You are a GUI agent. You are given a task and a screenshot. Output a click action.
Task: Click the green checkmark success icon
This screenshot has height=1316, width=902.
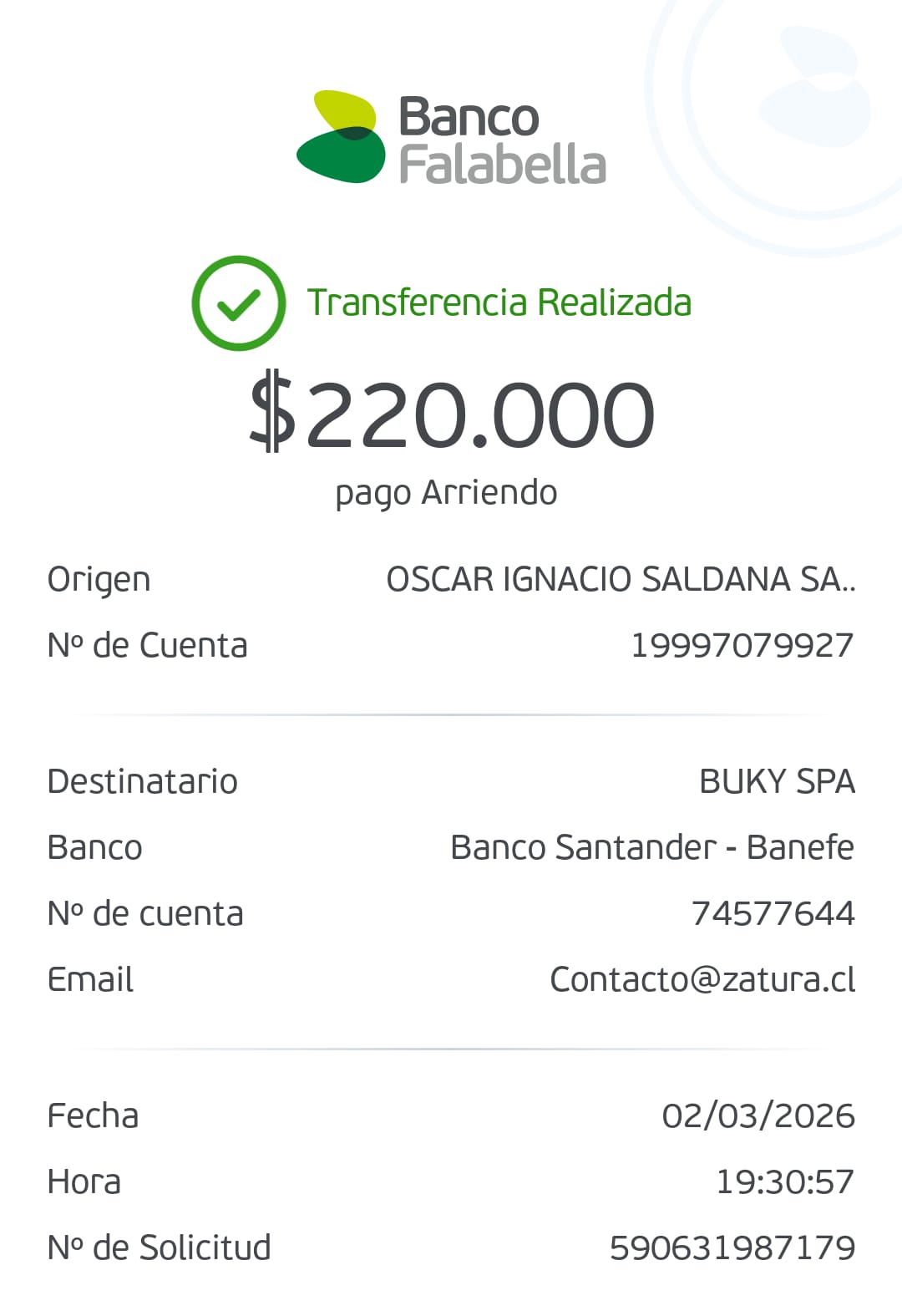(x=239, y=302)
